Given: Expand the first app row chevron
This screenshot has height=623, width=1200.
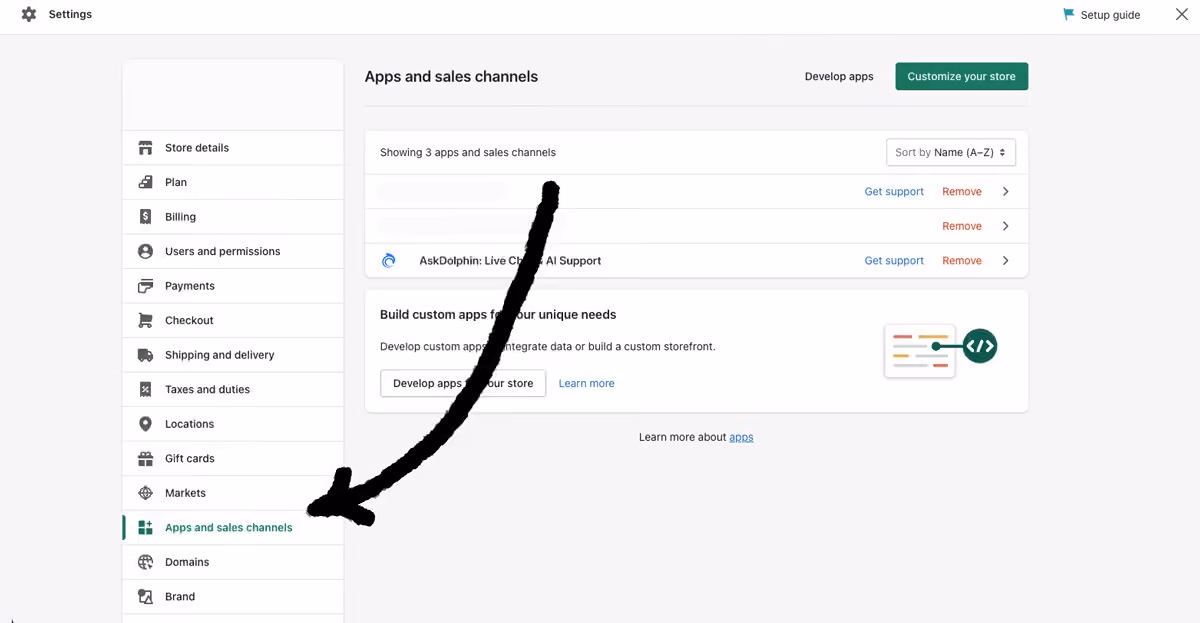Looking at the screenshot, I should pyautogui.click(x=1005, y=191).
